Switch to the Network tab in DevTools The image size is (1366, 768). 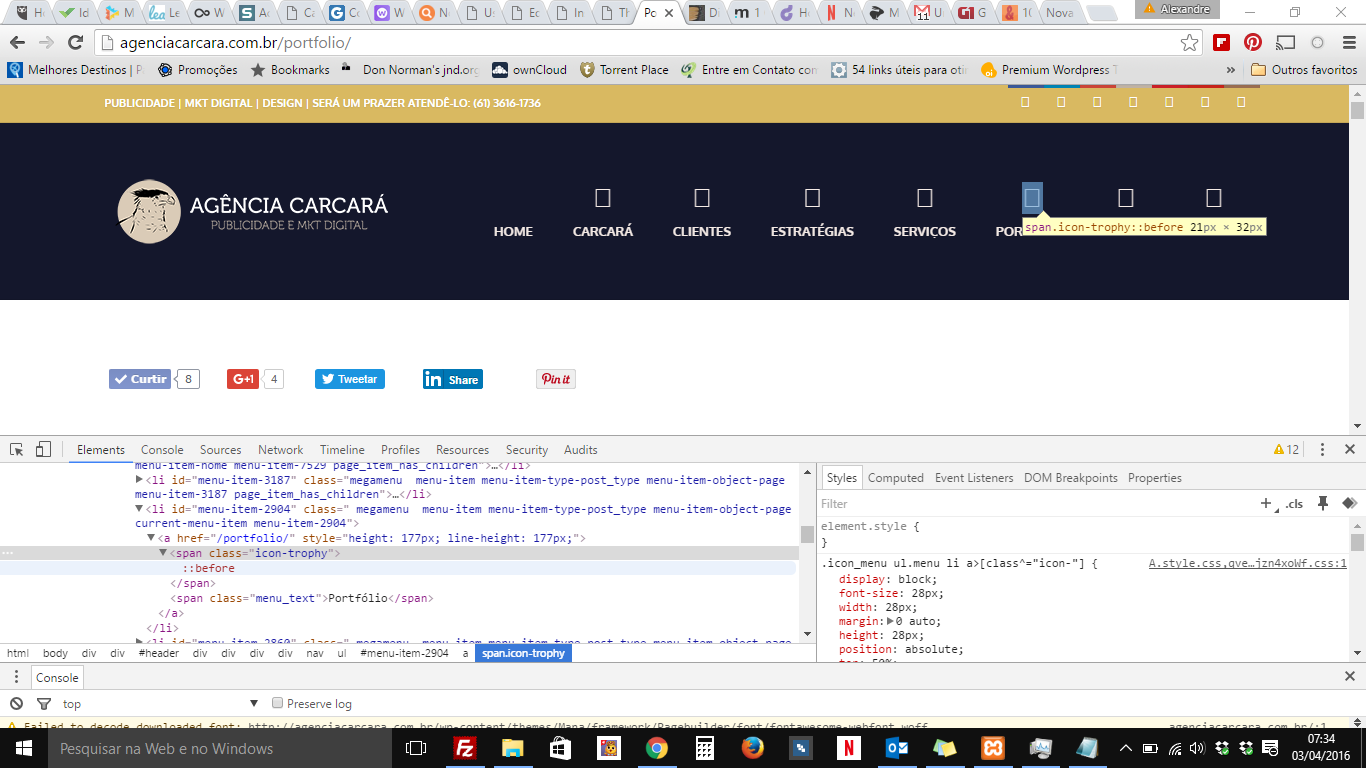click(280, 450)
